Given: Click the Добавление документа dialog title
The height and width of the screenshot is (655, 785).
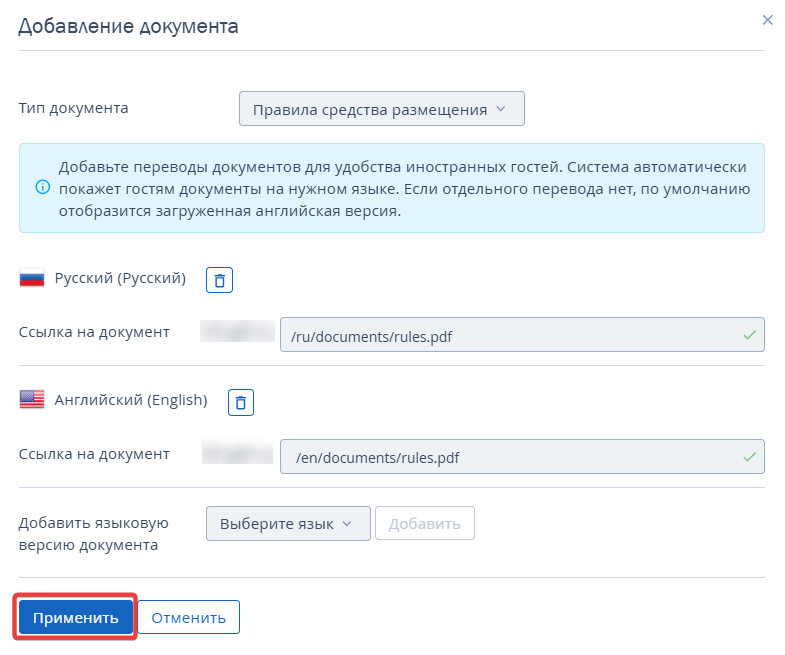Looking at the screenshot, I should tap(128, 26).
